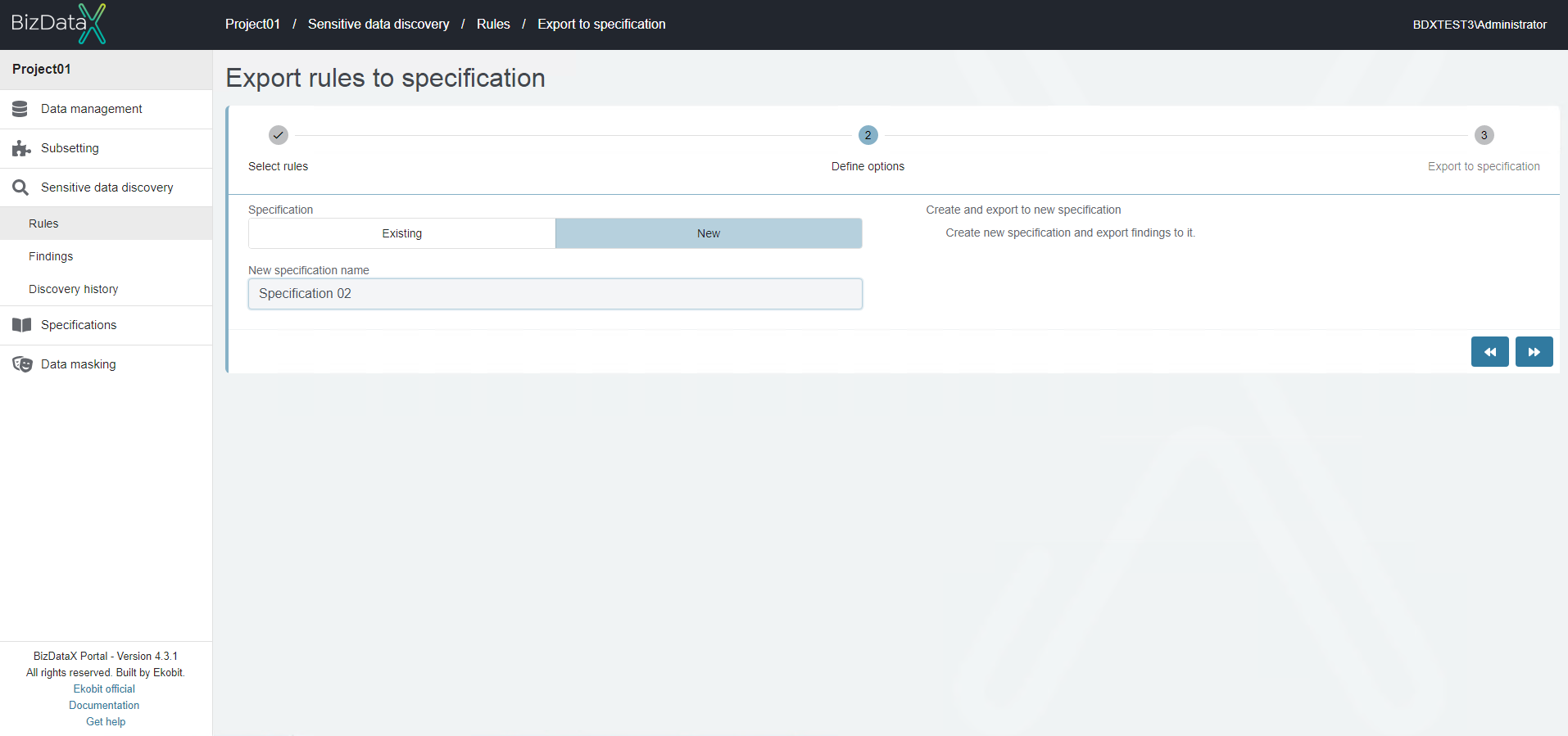
Task: Open Data management menu item
Action: [106, 109]
